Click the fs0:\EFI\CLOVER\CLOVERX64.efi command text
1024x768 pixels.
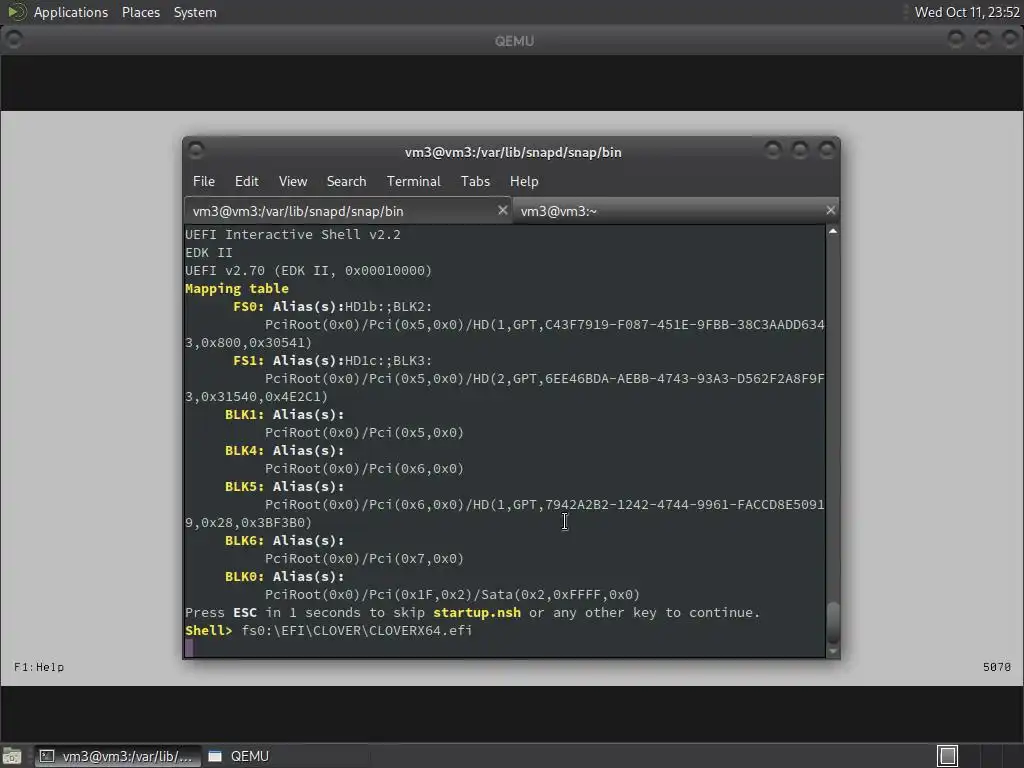click(x=357, y=631)
